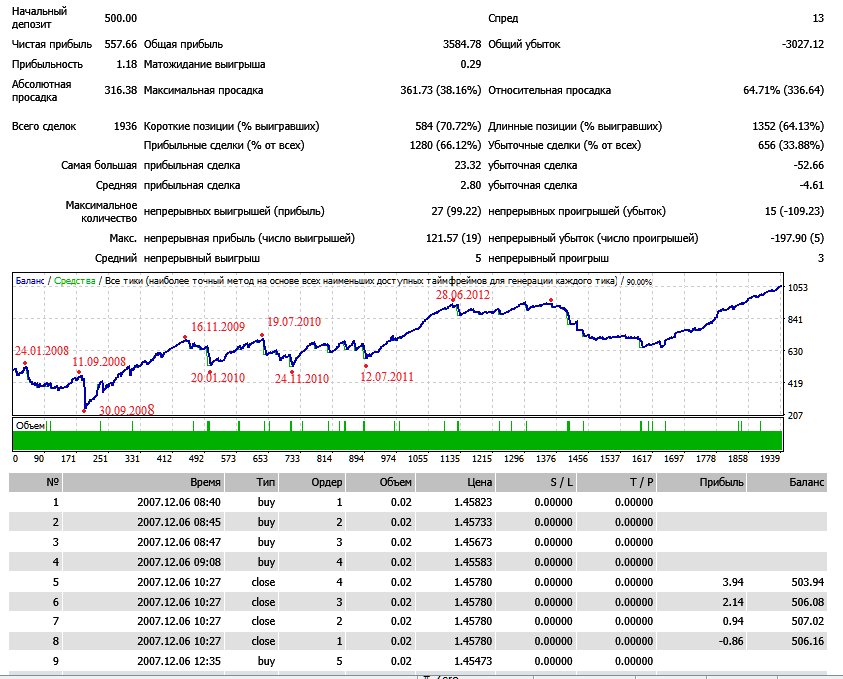Select max consecutive profit 121.57 (19)
This screenshot has height=679, width=843.
click(453, 238)
